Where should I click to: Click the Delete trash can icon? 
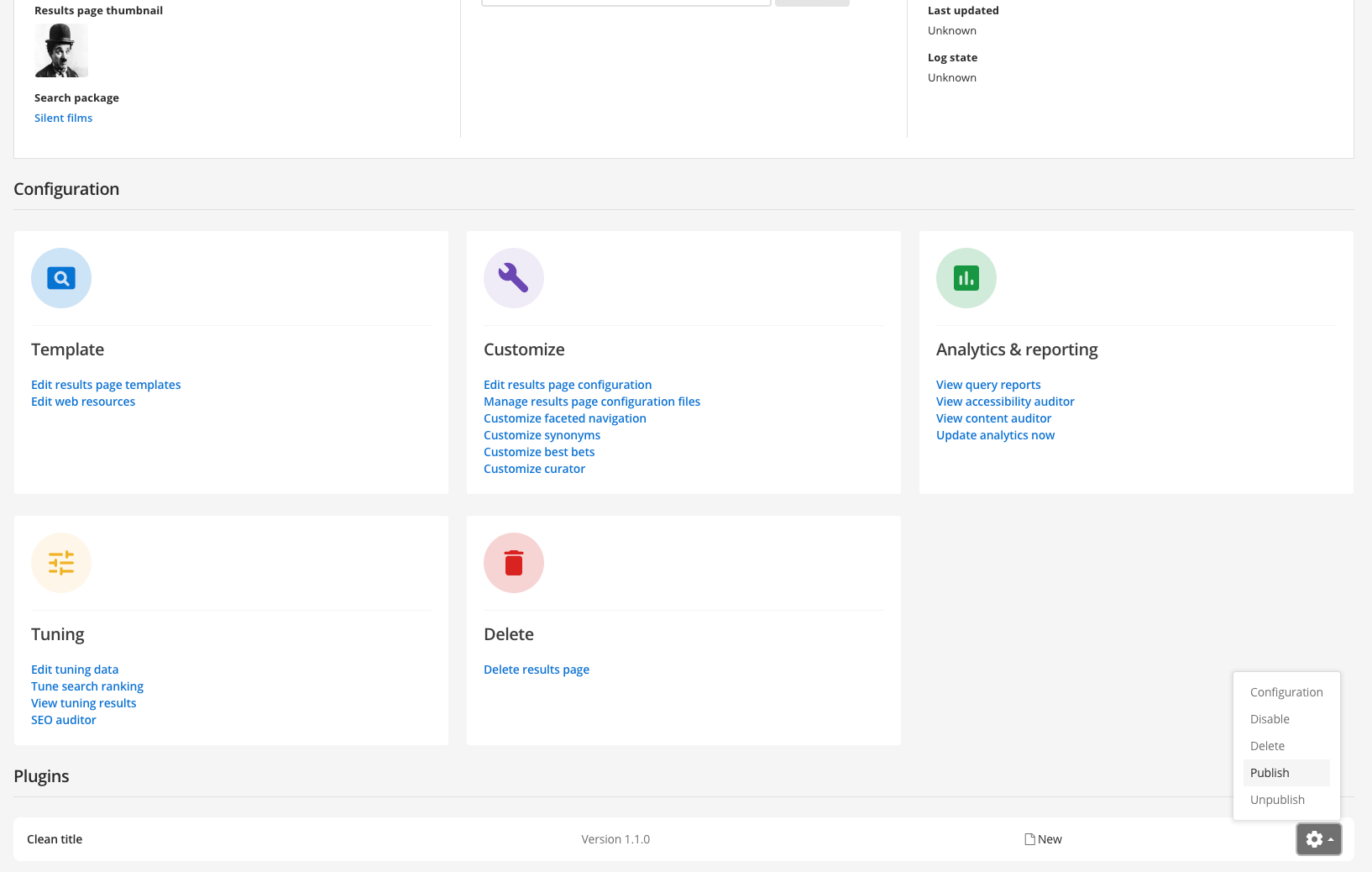click(513, 563)
